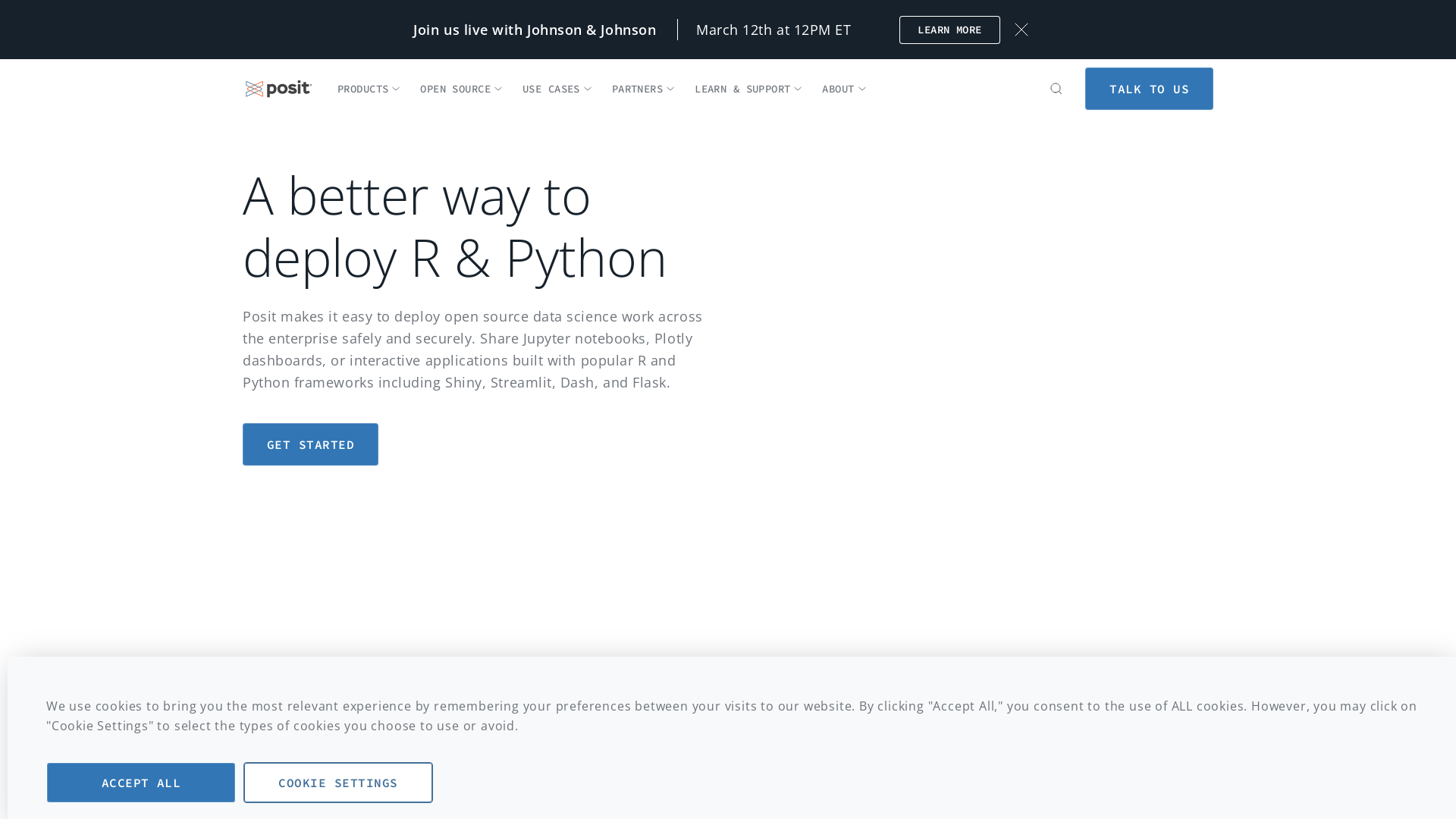Expand the Open Source menu chevron
1456x819 pixels.
click(498, 89)
